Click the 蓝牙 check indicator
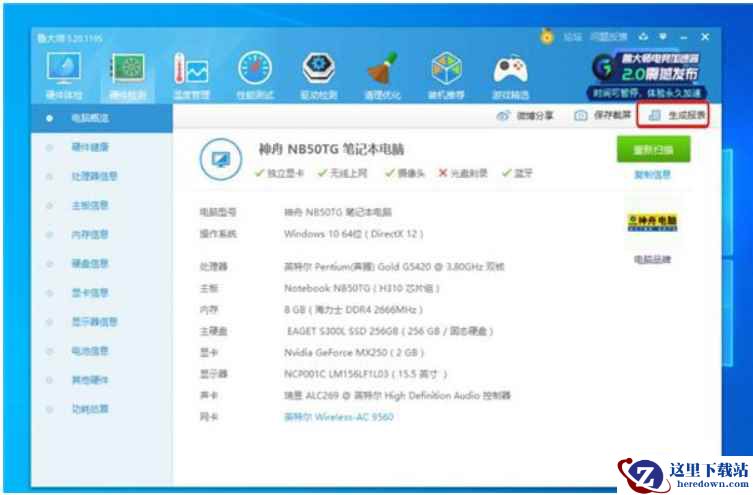The image size is (753, 495). (x=517, y=173)
